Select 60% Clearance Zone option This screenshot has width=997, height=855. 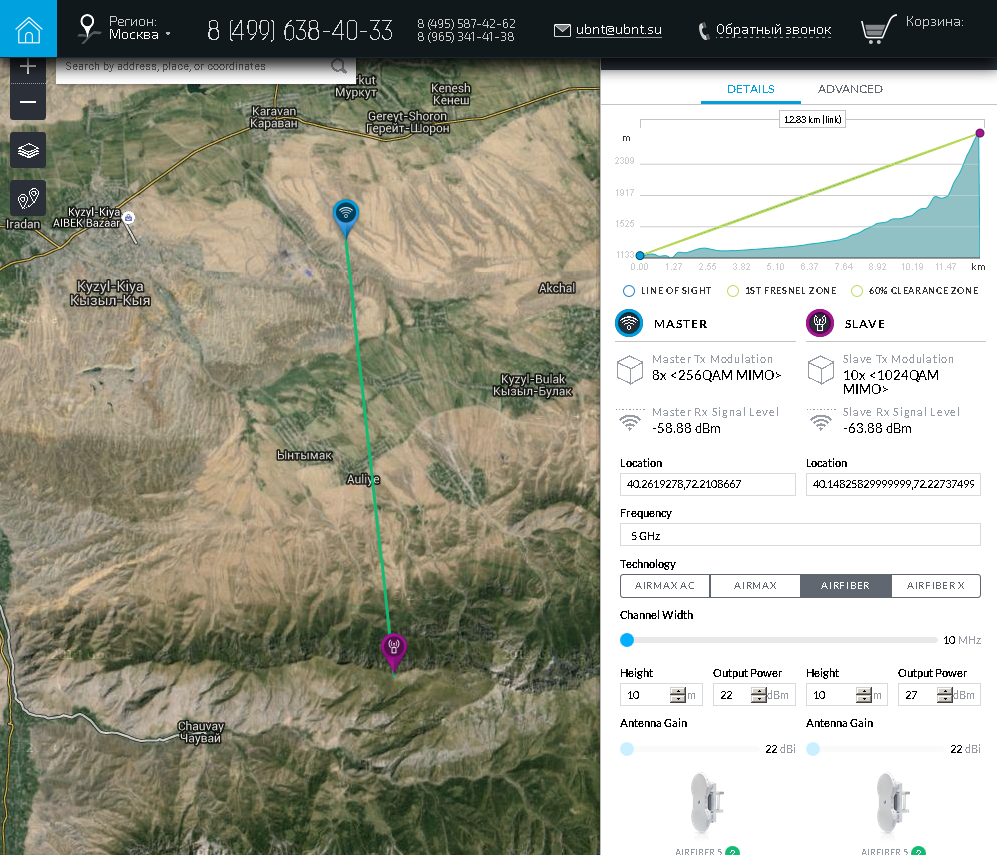(x=856, y=291)
